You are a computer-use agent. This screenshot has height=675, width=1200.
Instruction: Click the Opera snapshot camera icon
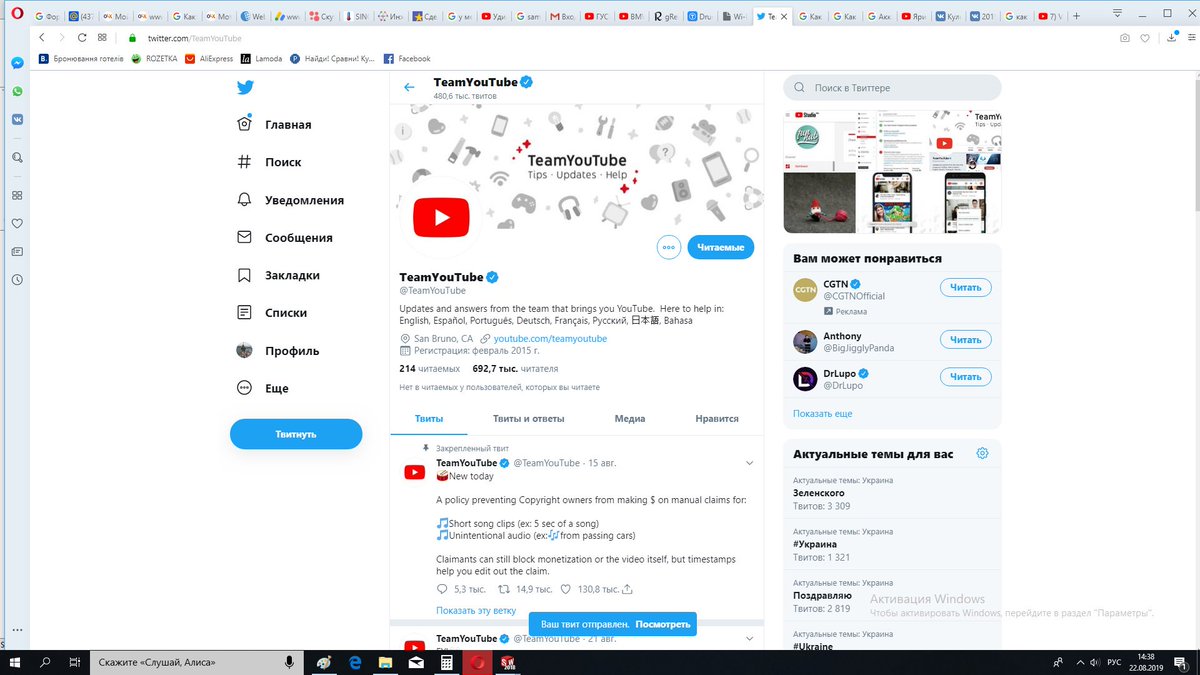1125,38
